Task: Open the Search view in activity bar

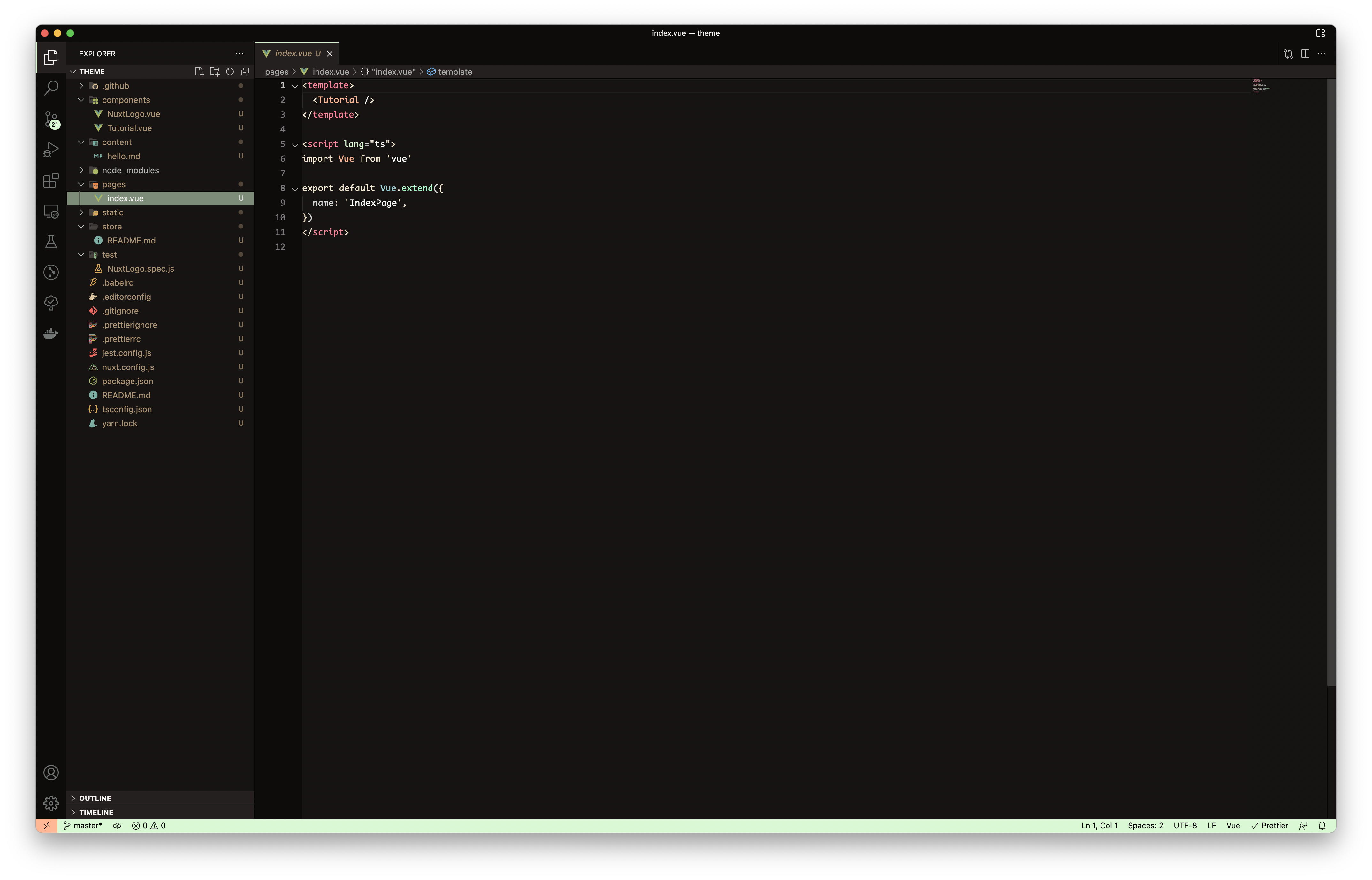Action: [x=51, y=88]
